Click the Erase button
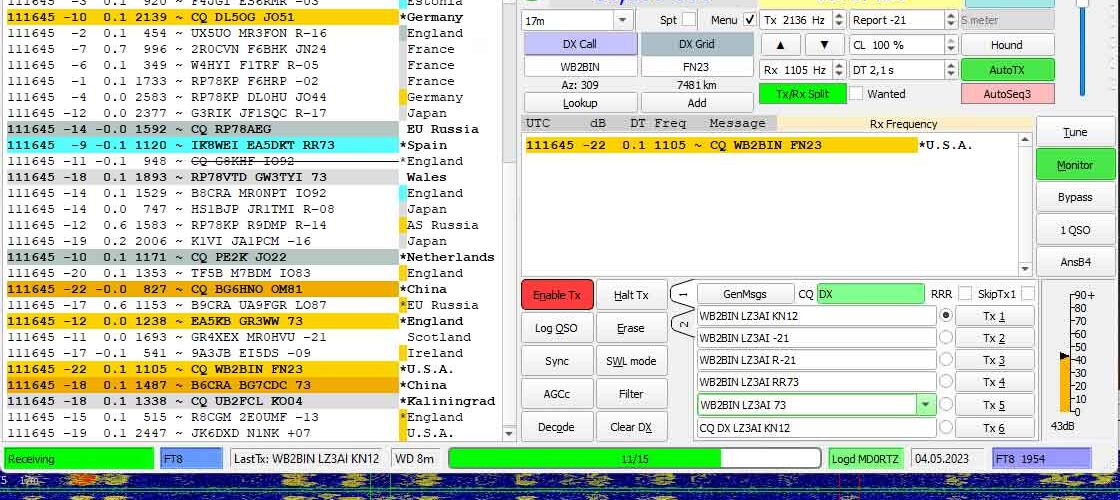The height and width of the screenshot is (500, 1120). (x=631, y=329)
